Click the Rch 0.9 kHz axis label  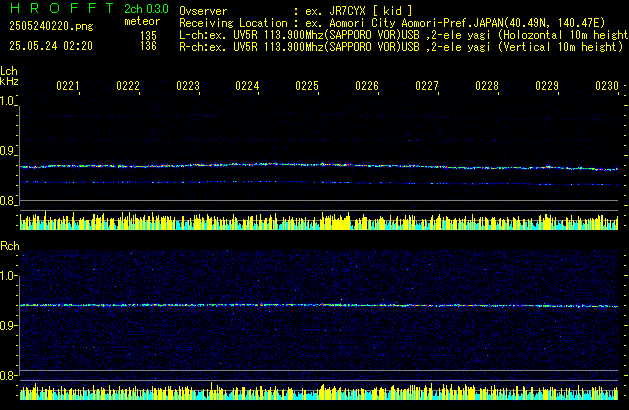7,325
